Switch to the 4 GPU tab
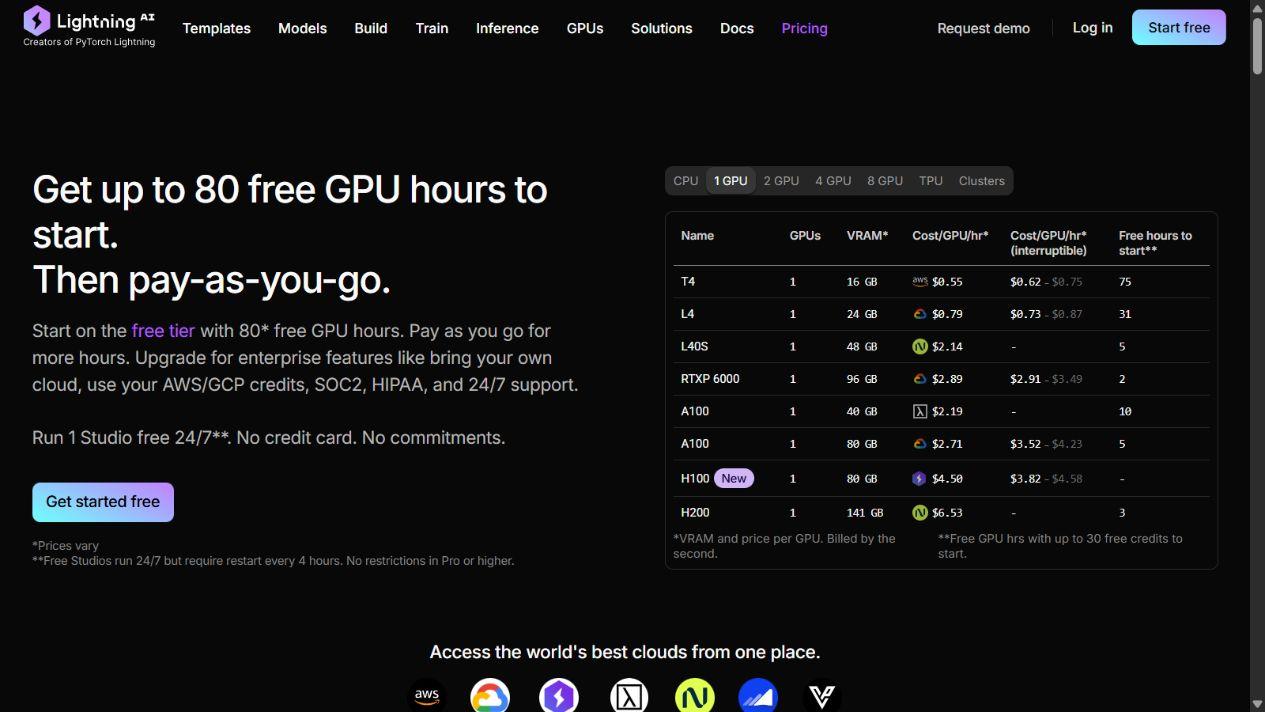 coord(833,181)
